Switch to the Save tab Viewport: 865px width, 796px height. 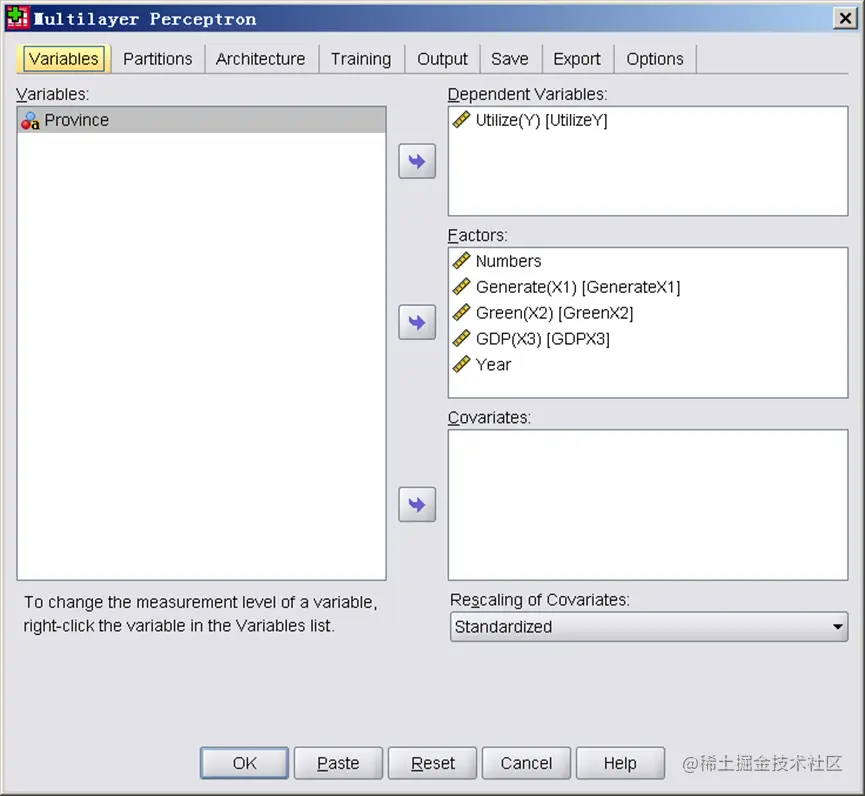510,58
